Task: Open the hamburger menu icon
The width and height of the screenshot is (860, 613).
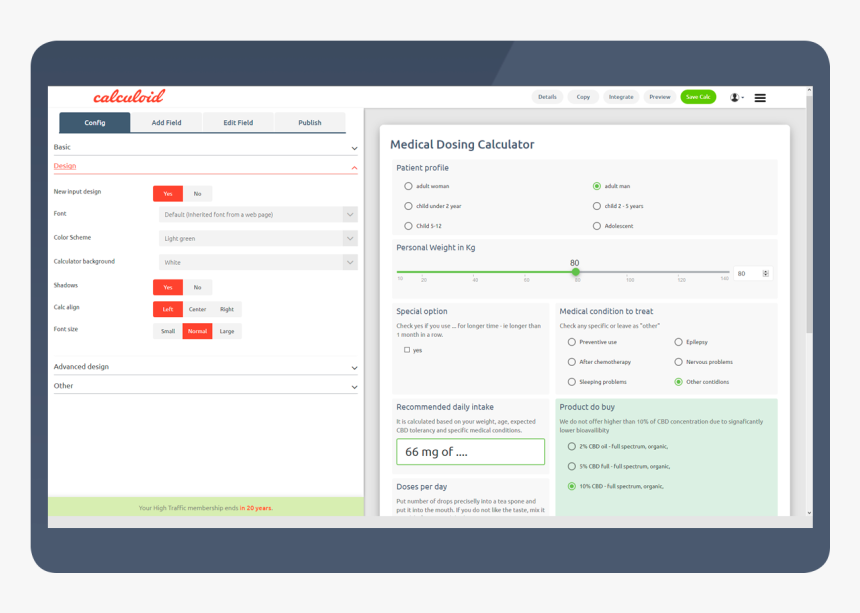Action: (x=760, y=98)
